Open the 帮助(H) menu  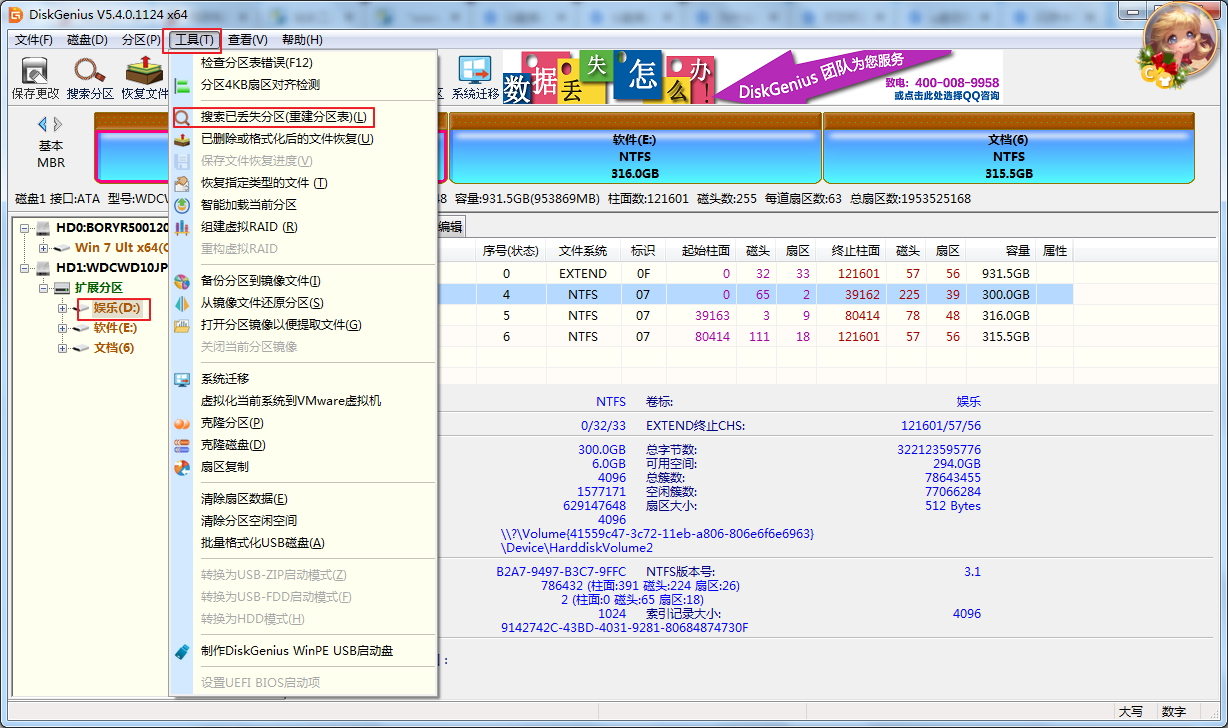[x=302, y=40]
